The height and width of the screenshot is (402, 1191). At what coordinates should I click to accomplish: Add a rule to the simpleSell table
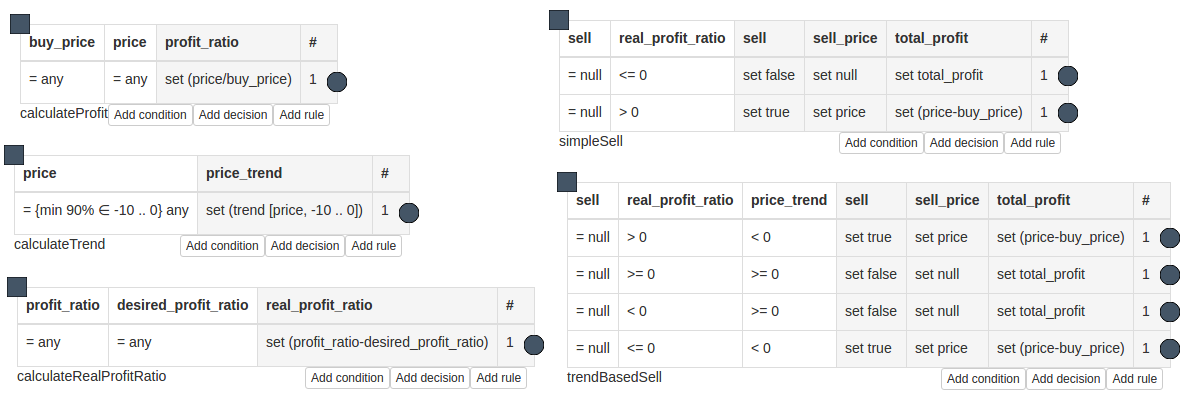(1033, 143)
